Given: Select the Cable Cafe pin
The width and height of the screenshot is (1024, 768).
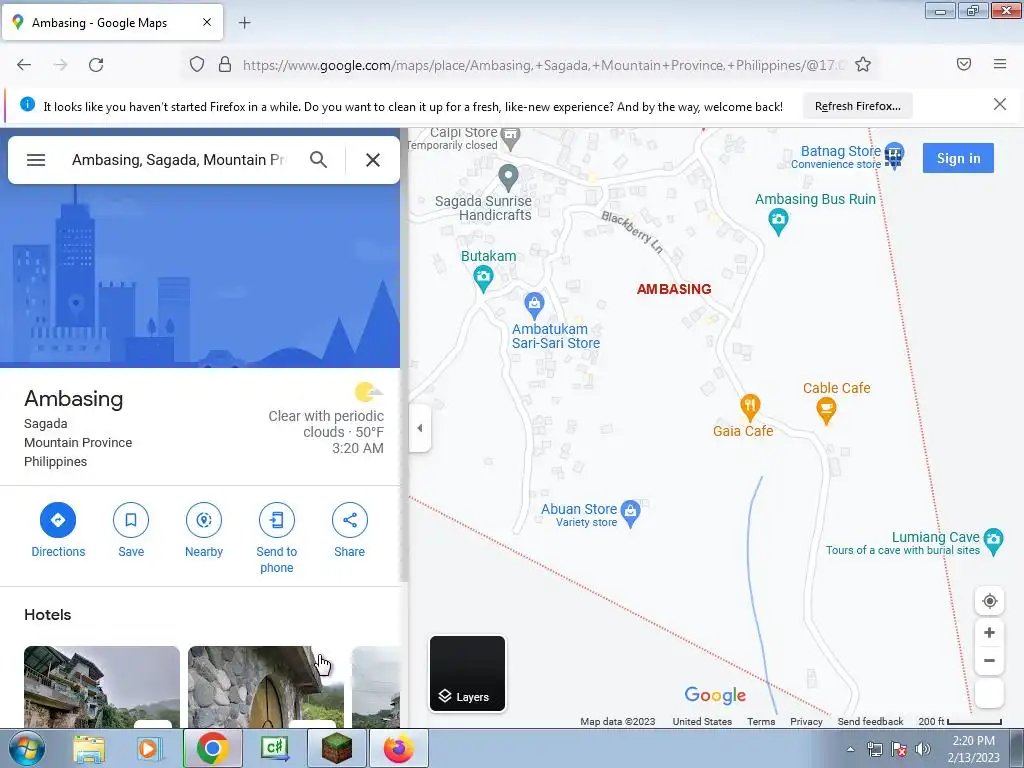Looking at the screenshot, I should 826,411.
